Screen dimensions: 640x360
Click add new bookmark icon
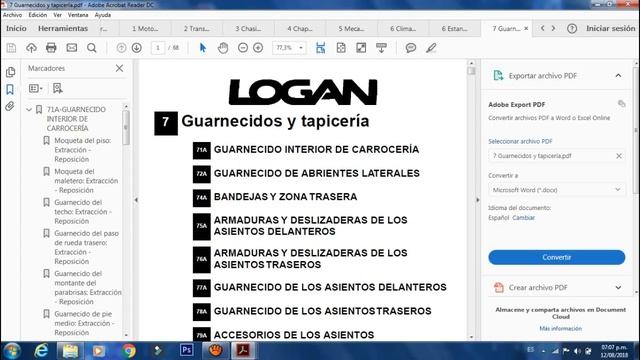click(x=58, y=88)
